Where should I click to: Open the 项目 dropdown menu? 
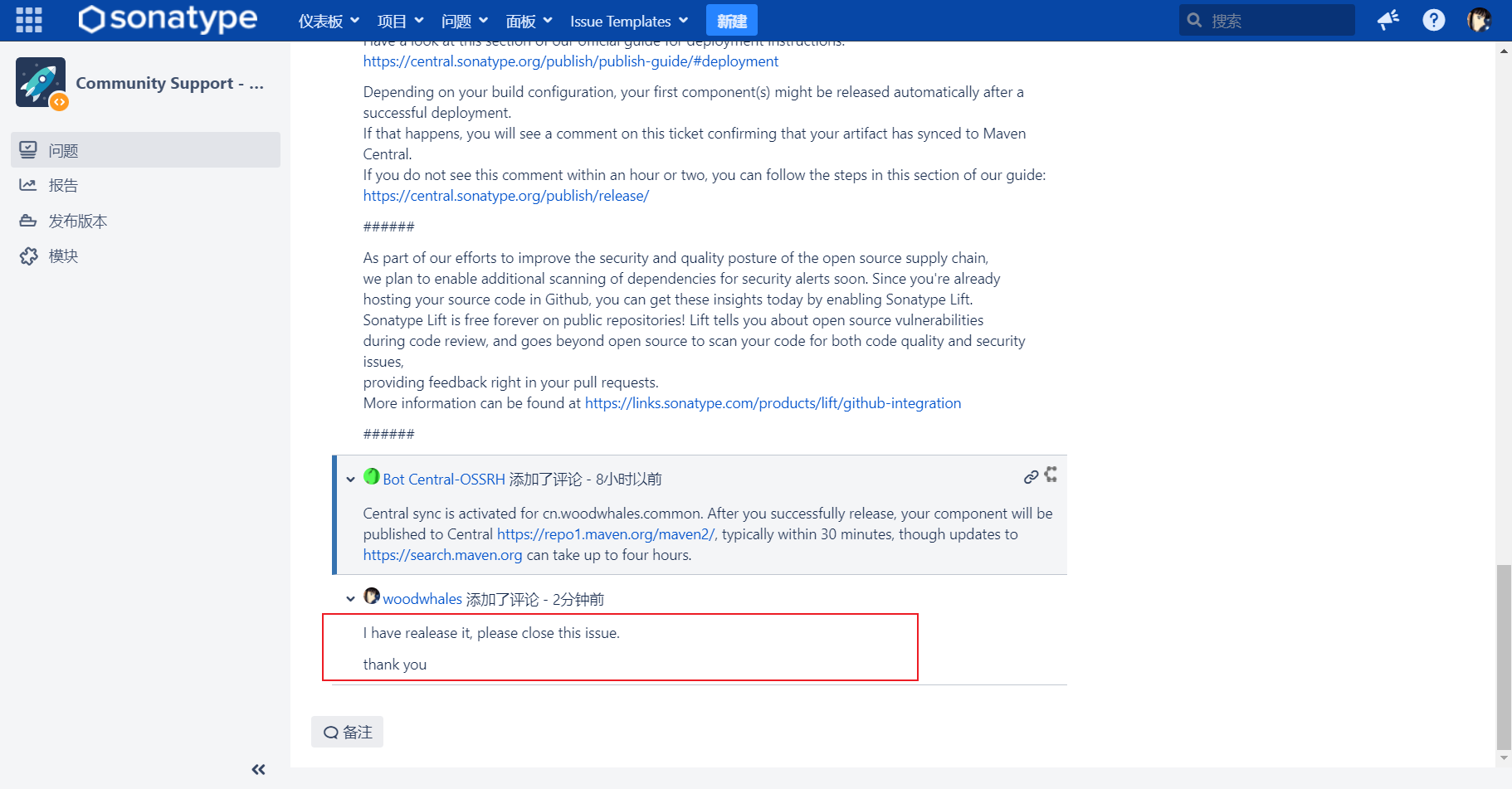400,21
